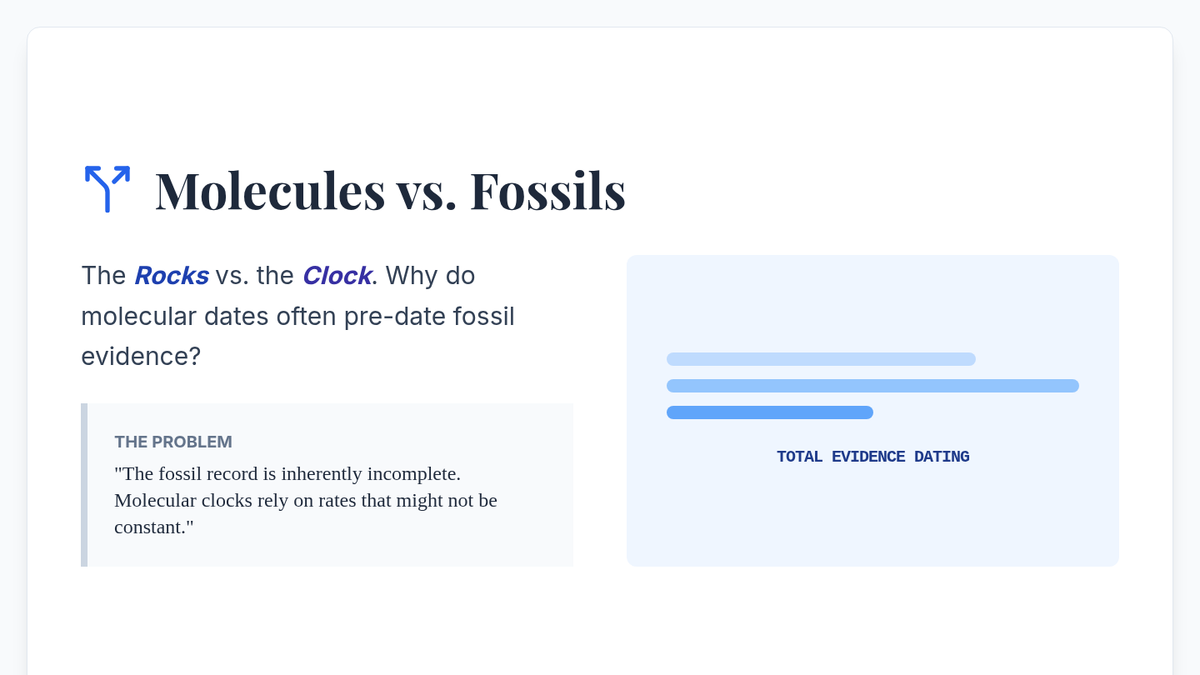Click the word "constant." ending the quote

point(153,527)
